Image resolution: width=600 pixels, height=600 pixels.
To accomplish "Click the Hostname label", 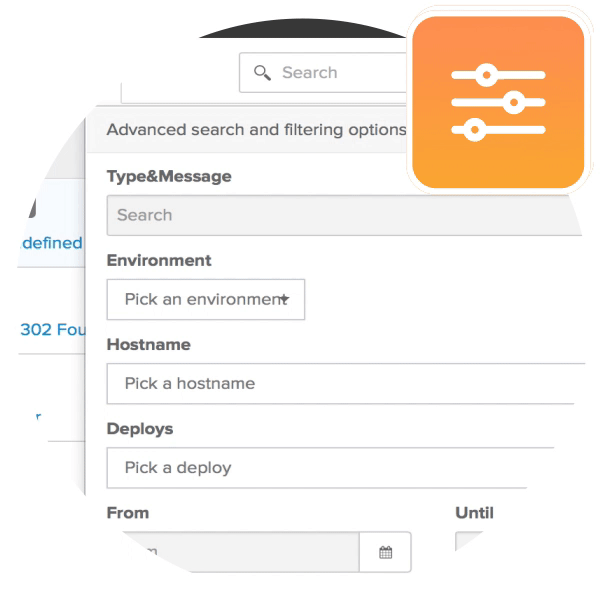I will coord(148,345).
